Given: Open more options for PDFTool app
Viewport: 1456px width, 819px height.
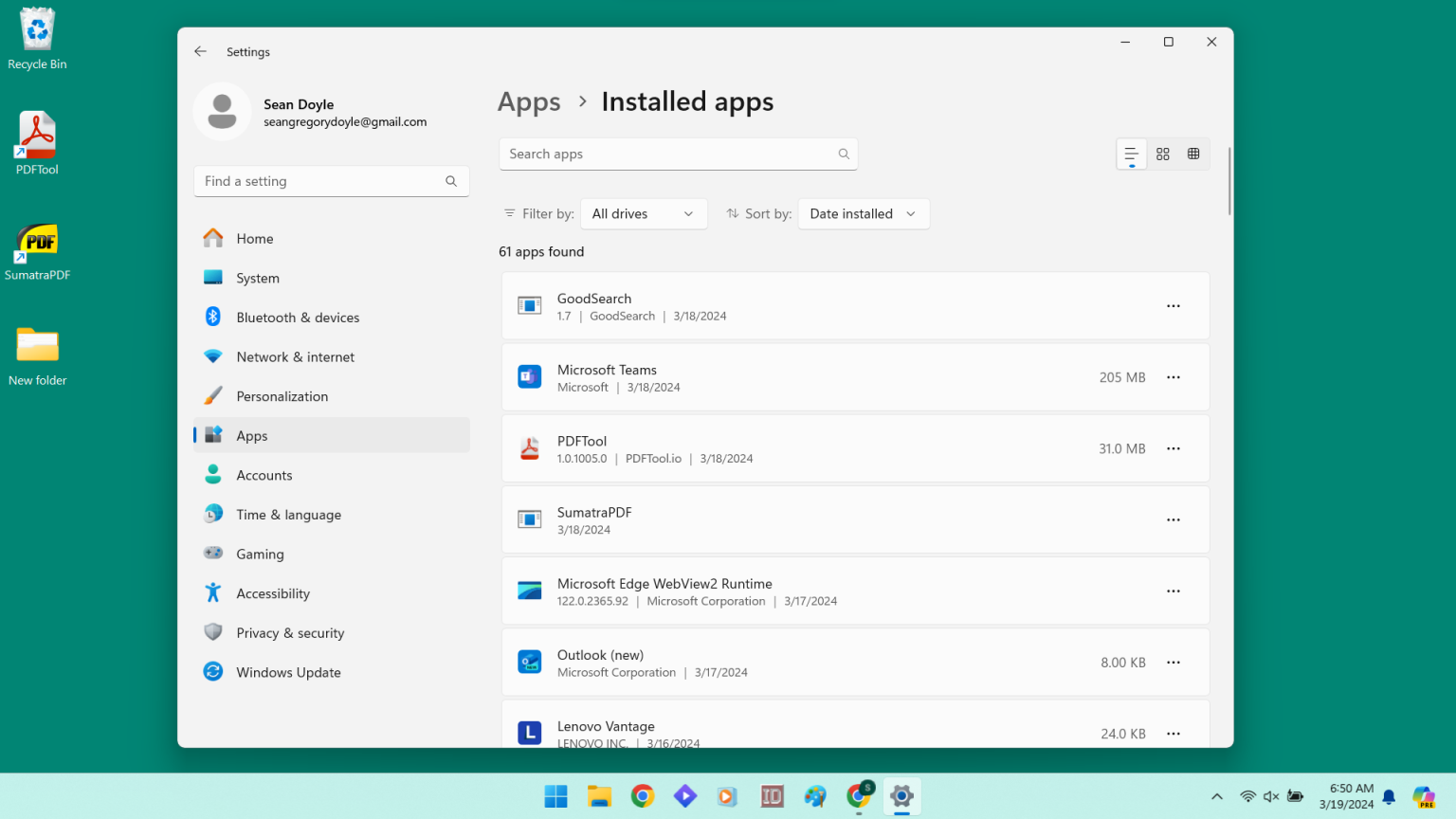Looking at the screenshot, I should (x=1174, y=448).
